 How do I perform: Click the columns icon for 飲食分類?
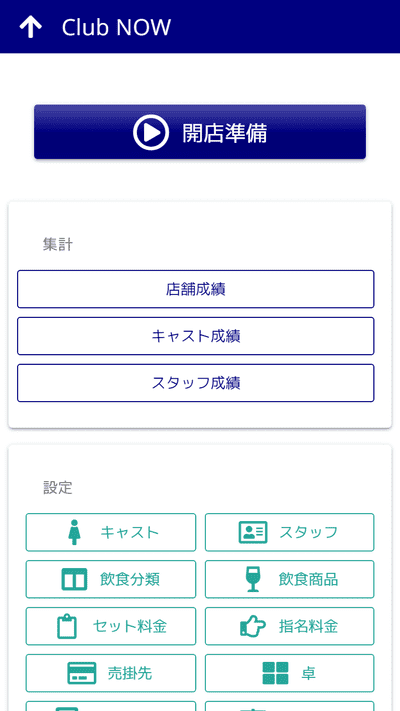(x=74, y=580)
